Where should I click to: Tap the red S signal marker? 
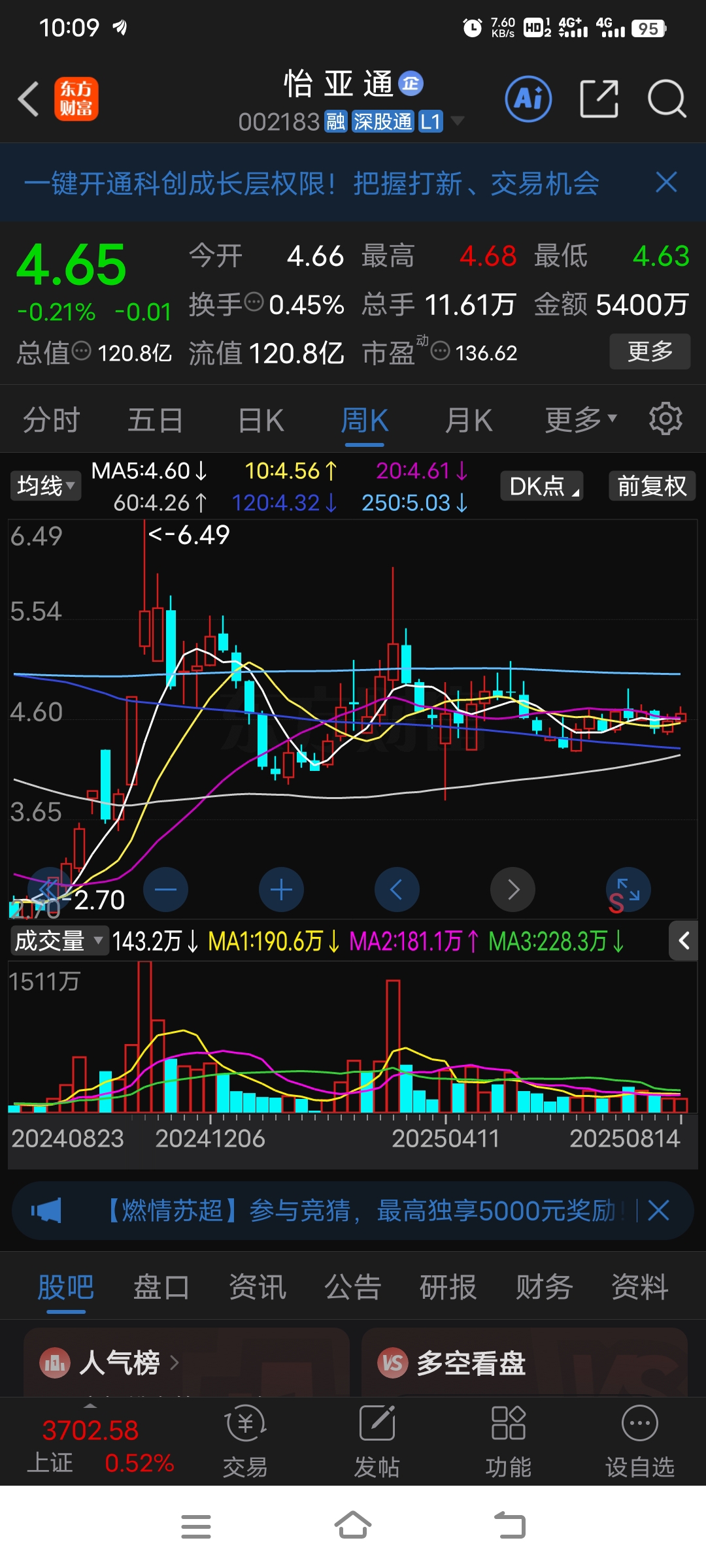[616, 904]
